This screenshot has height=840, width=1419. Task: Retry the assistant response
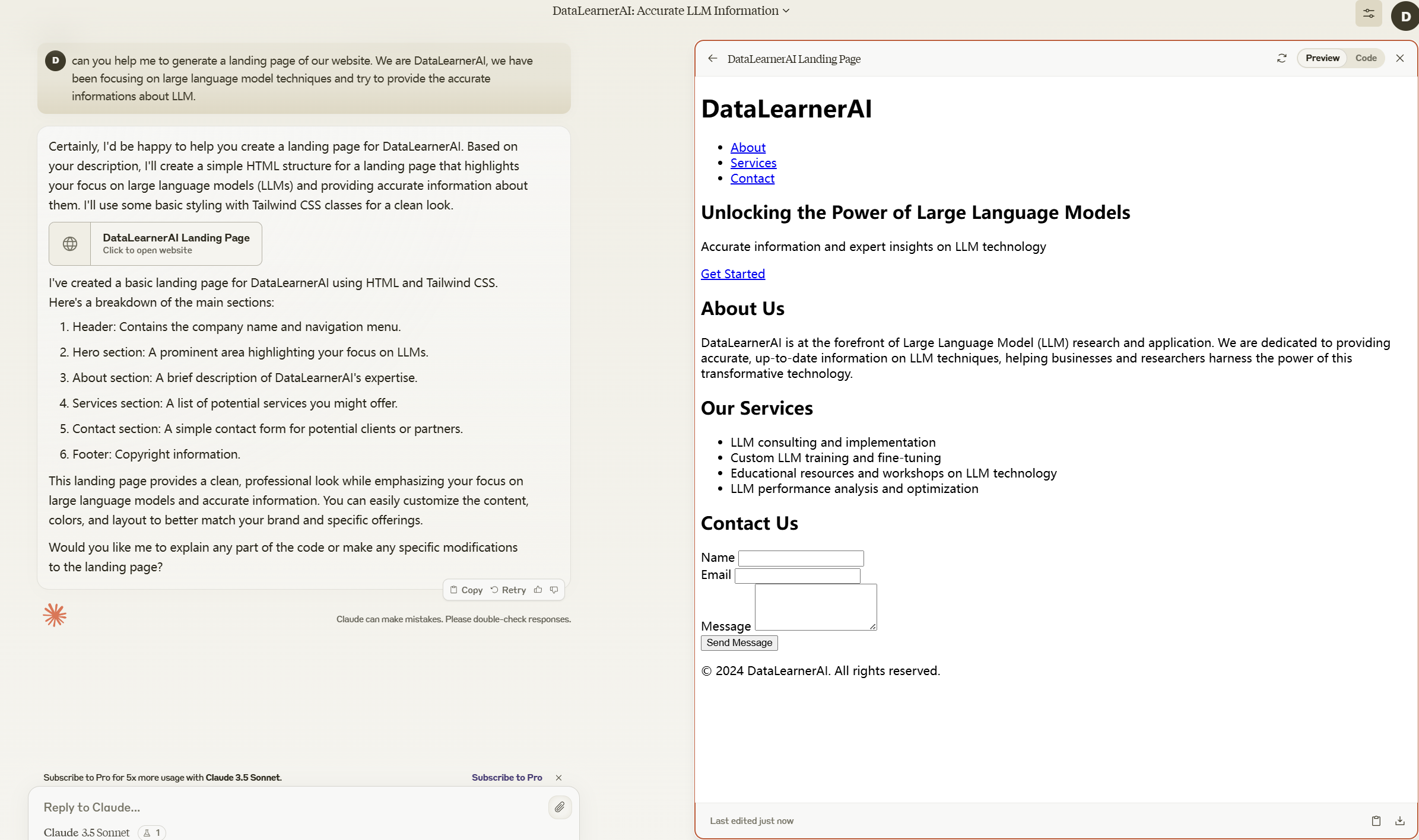point(509,590)
